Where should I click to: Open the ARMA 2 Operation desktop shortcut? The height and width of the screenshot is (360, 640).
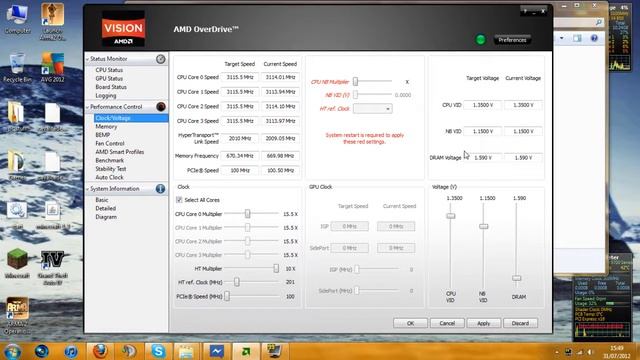point(17,316)
